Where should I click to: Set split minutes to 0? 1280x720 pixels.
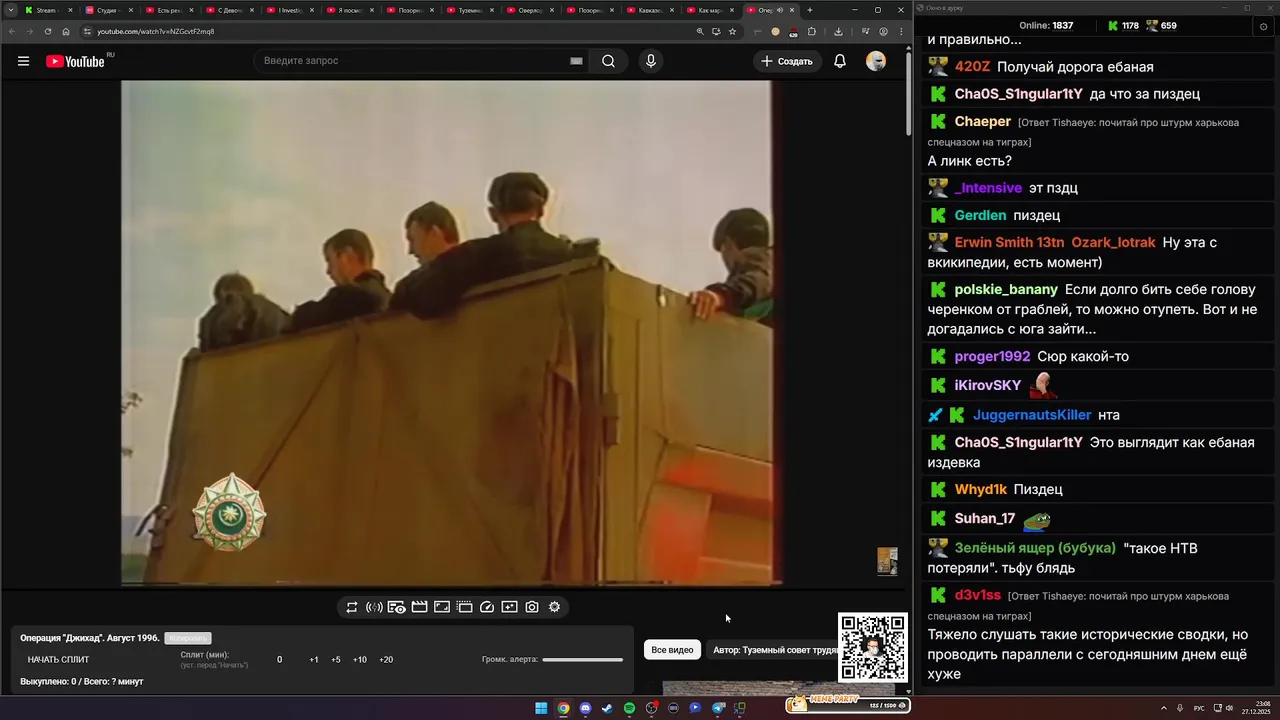coord(280,660)
